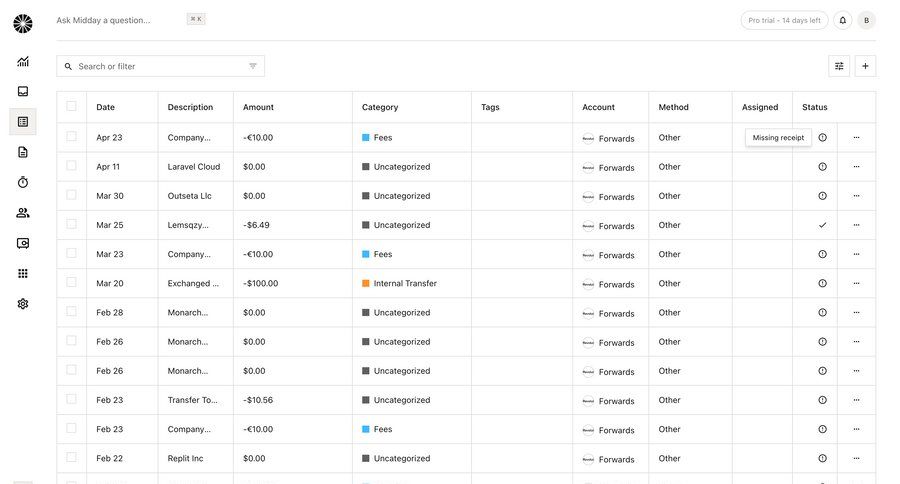This screenshot has width=900, height=484.
Task: Toggle the select-all checkbox in header
Action: 71,106
